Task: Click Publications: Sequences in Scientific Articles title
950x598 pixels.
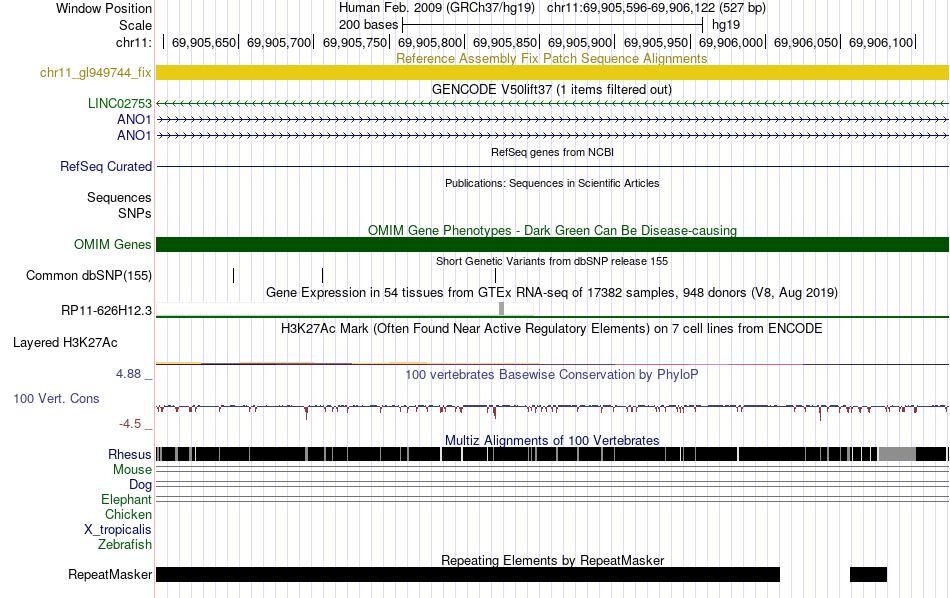Action: [552, 183]
